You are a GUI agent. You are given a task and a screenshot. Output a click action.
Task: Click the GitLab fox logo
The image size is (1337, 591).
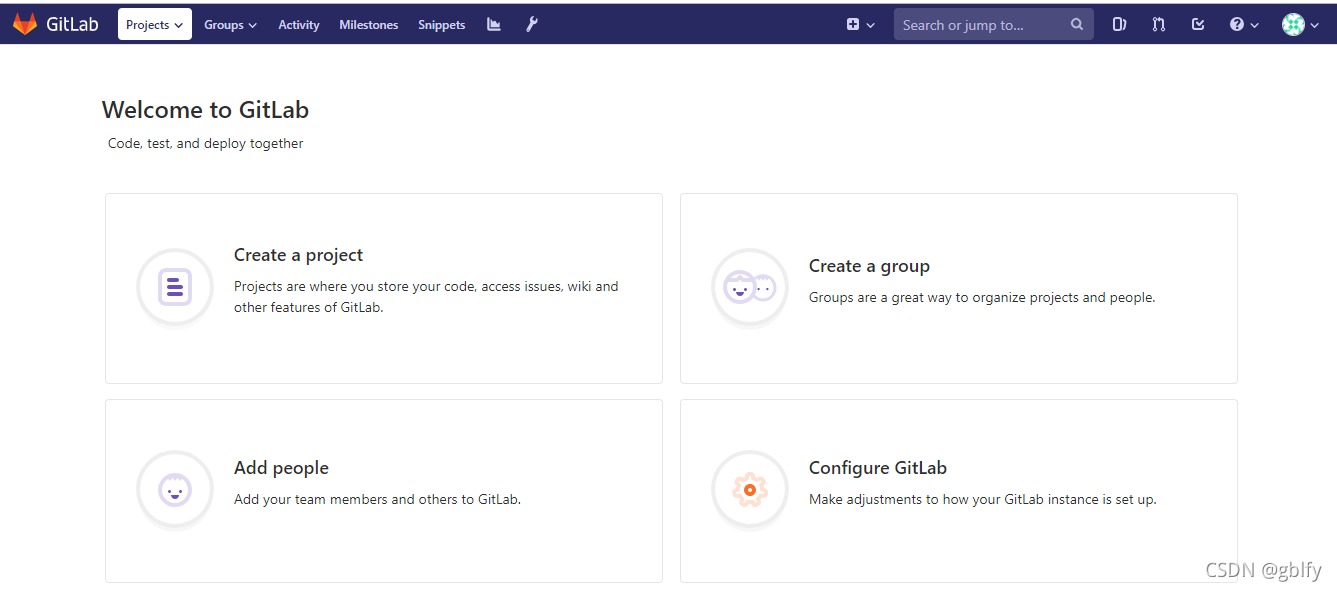[x=25, y=24]
